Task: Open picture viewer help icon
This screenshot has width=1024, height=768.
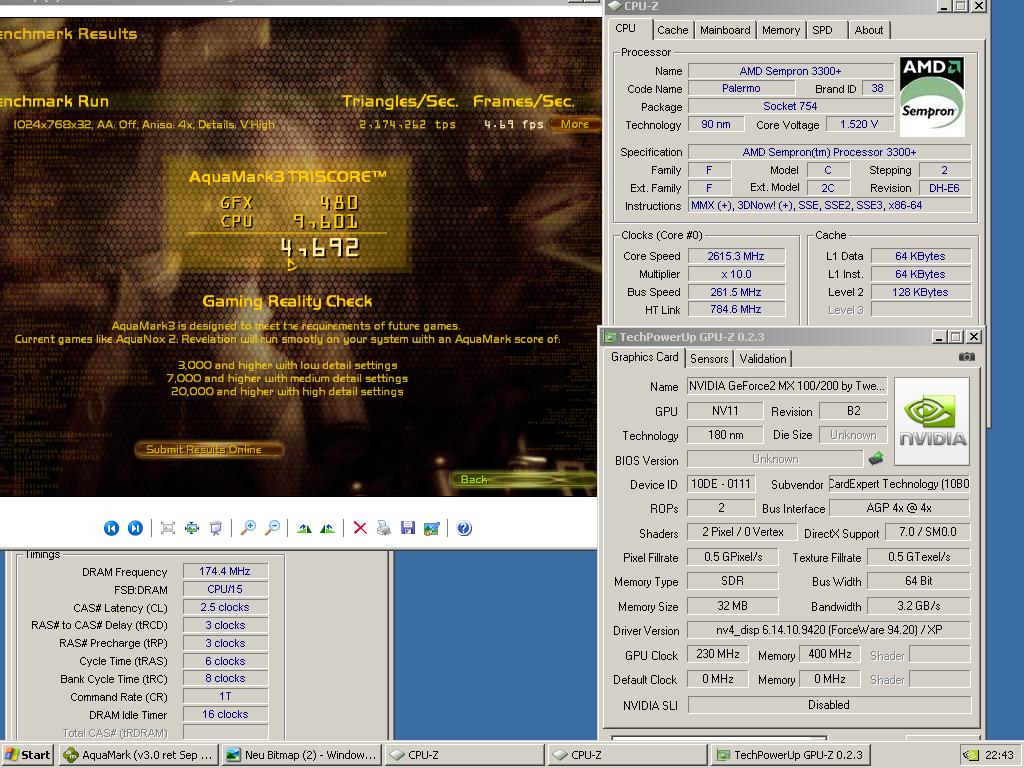Action: pos(464,528)
